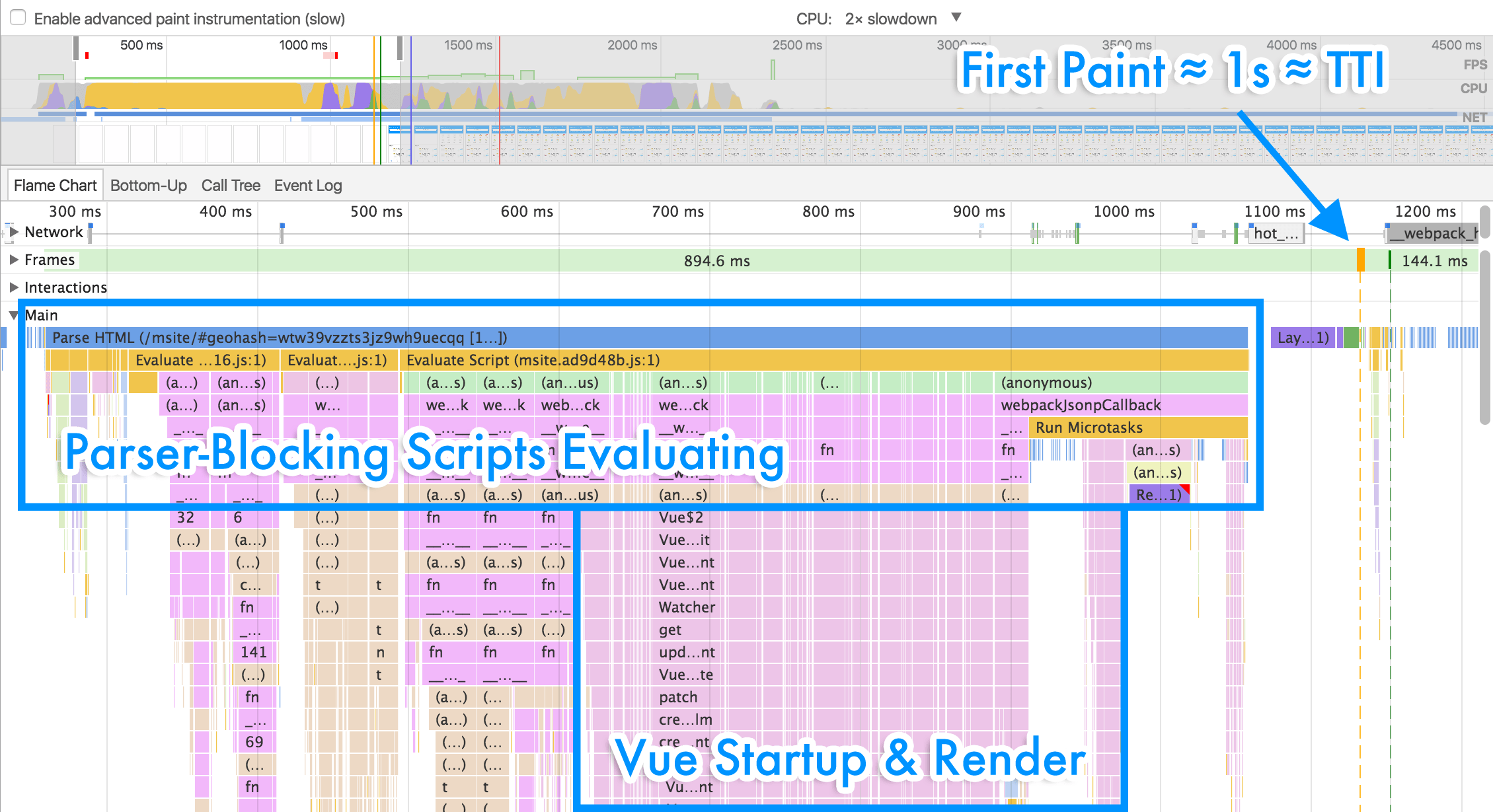Image resolution: width=1493 pixels, height=812 pixels.
Task: Select the webpackJsonpCallback entry
Action: pyautogui.click(x=1121, y=405)
